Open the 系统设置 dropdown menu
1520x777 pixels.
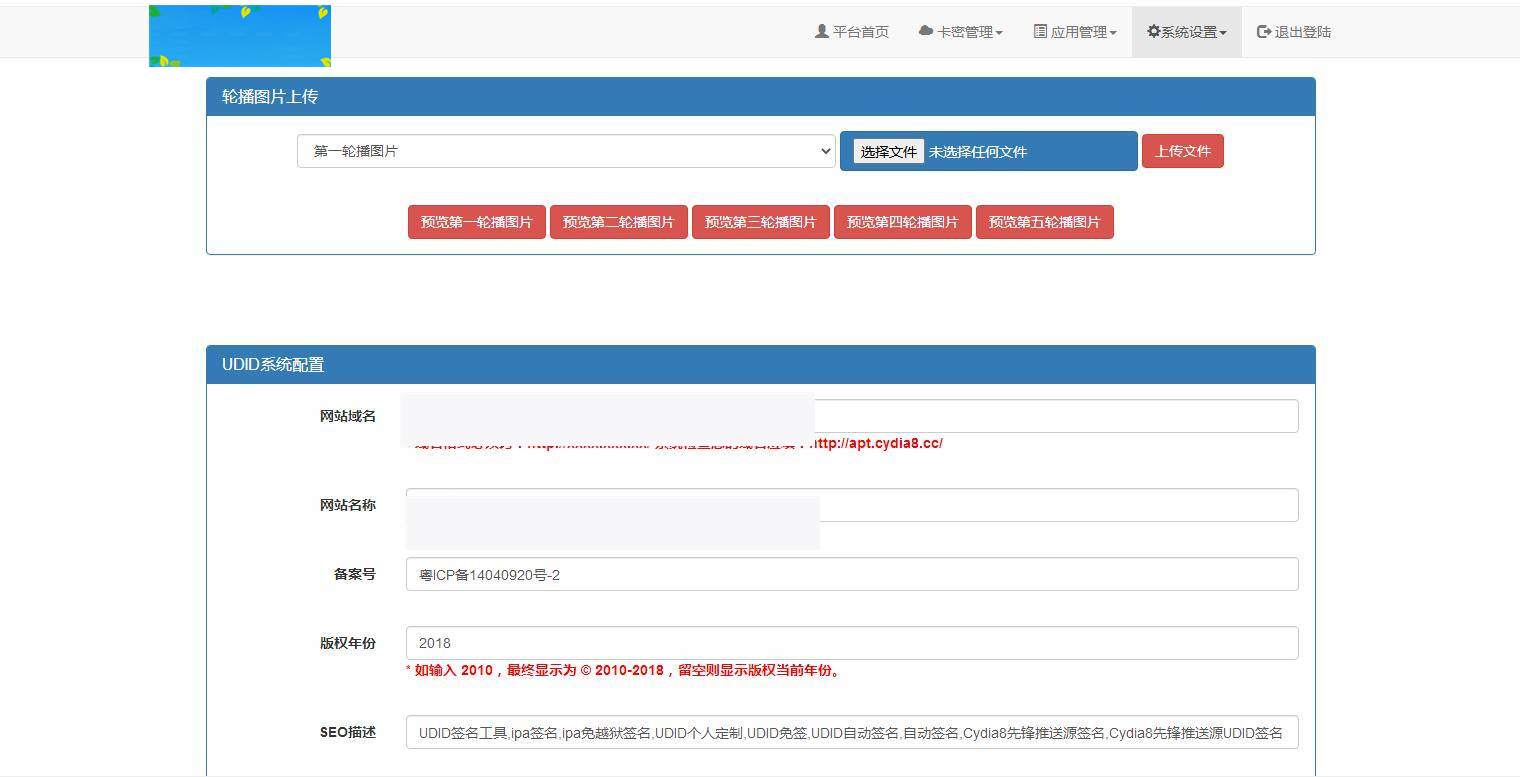click(1186, 31)
